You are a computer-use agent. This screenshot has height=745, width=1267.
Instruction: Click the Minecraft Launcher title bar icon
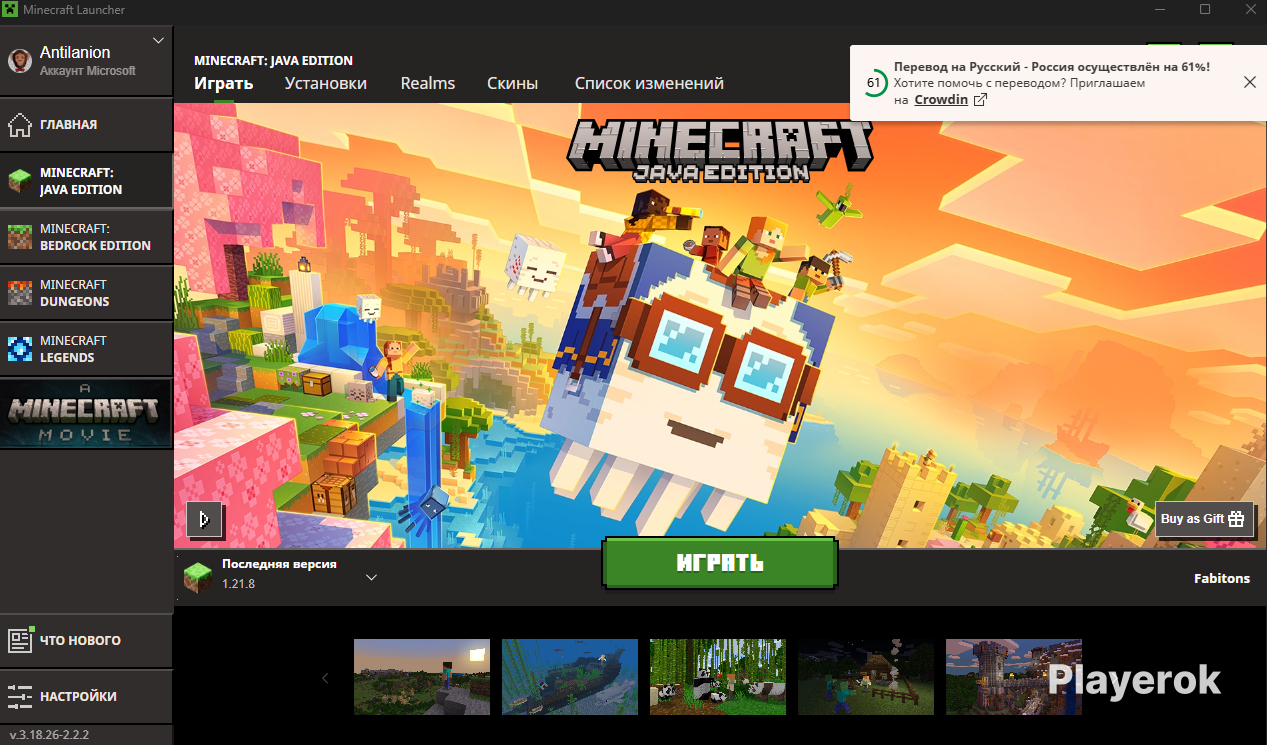(11, 10)
